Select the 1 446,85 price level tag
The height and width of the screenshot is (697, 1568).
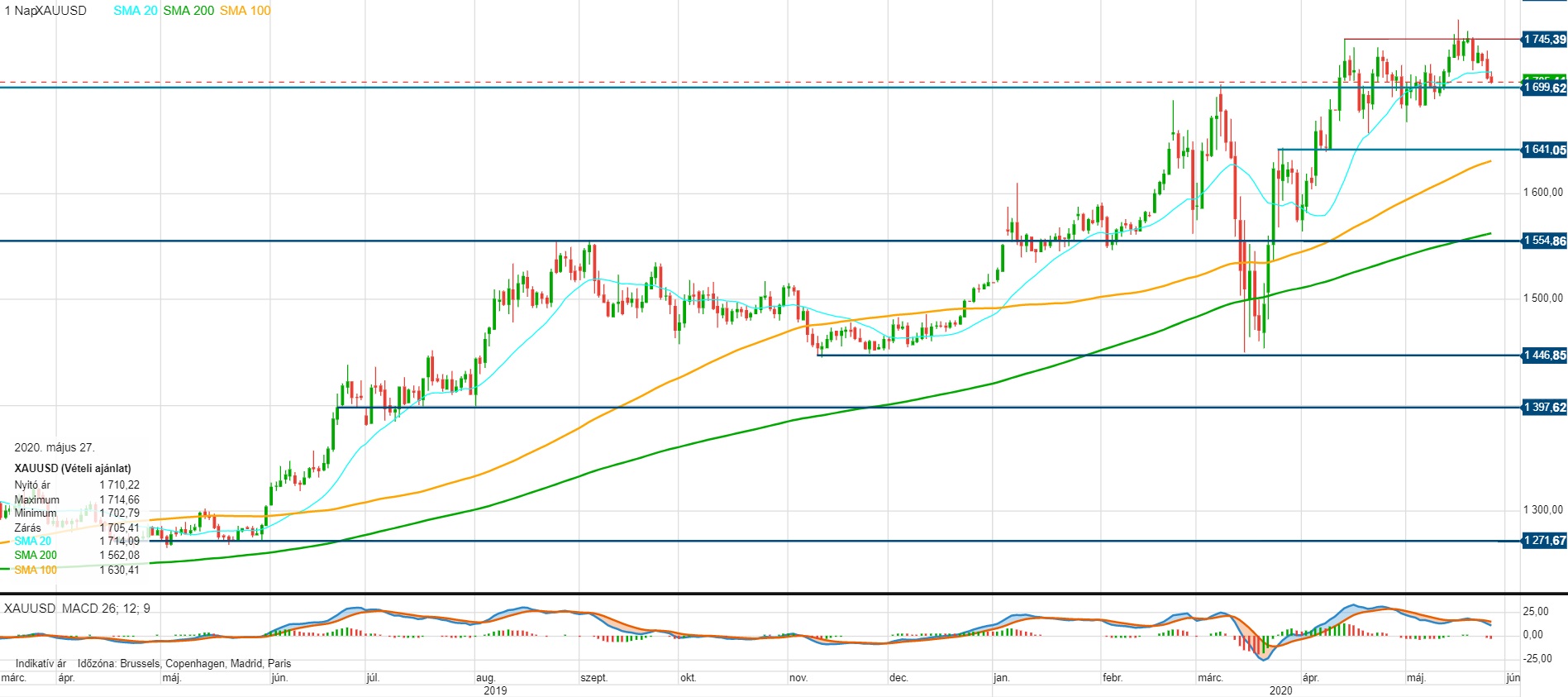[1545, 356]
